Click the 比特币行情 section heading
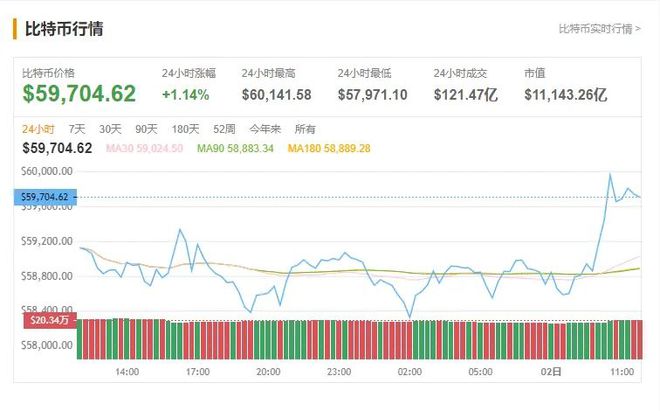 point(64,29)
